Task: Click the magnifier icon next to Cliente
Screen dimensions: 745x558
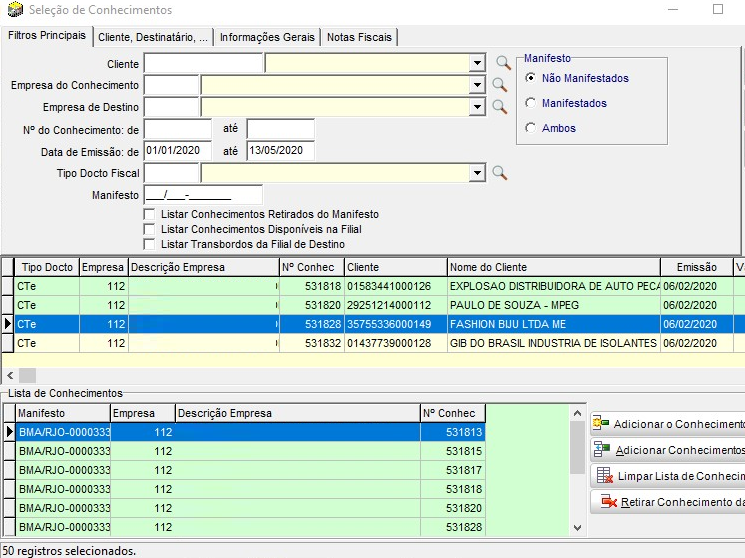Action: pyautogui.click(x=503, y=63)
